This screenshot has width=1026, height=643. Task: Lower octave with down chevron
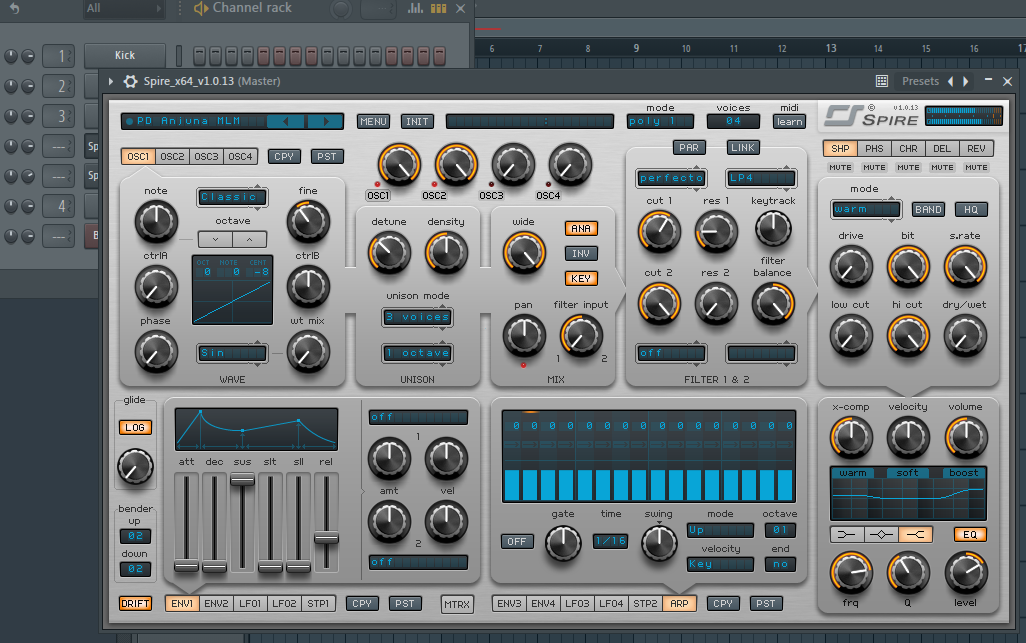(215, 239)
